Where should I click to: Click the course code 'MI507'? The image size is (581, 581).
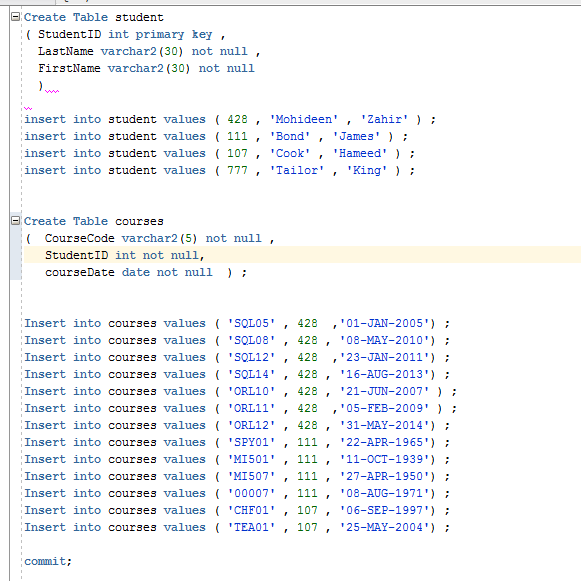251,477
